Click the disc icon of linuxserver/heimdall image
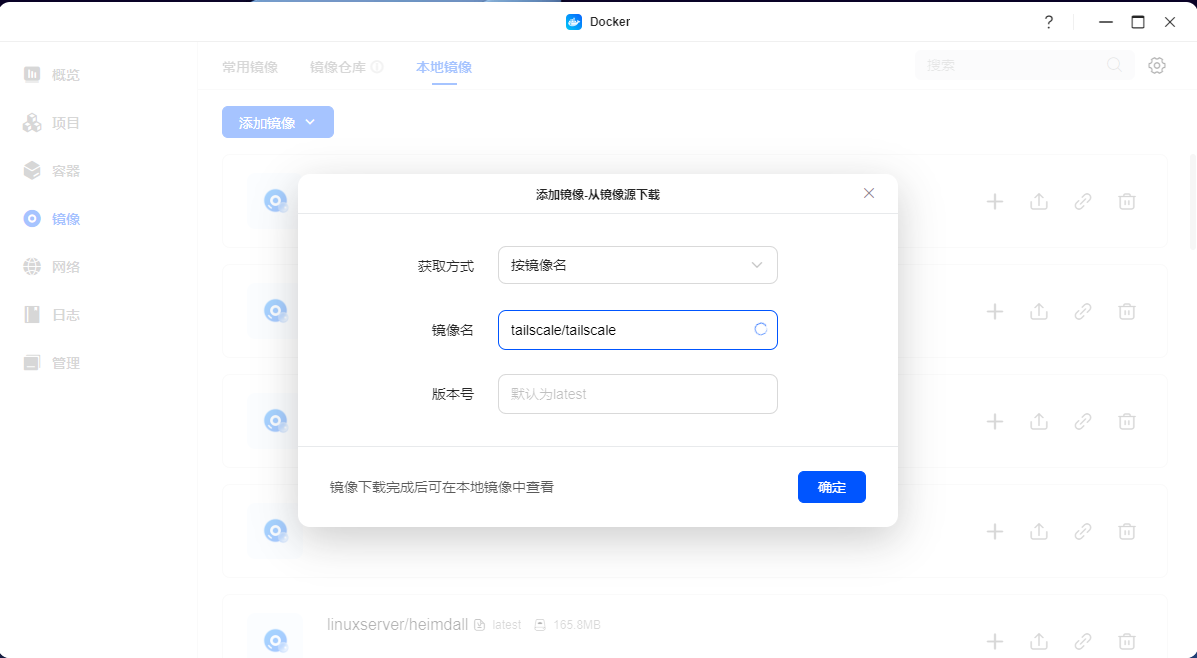 (276, 640)
